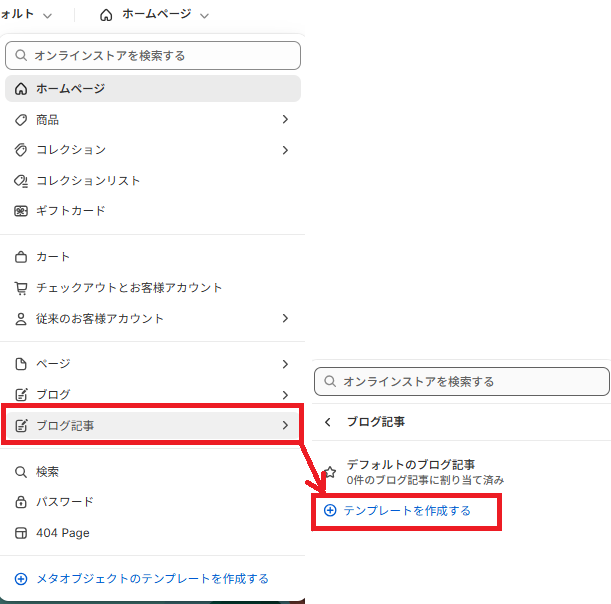Click the ギフトカード icon
Viewport: 611px width, 604px height.
point(21,211)
